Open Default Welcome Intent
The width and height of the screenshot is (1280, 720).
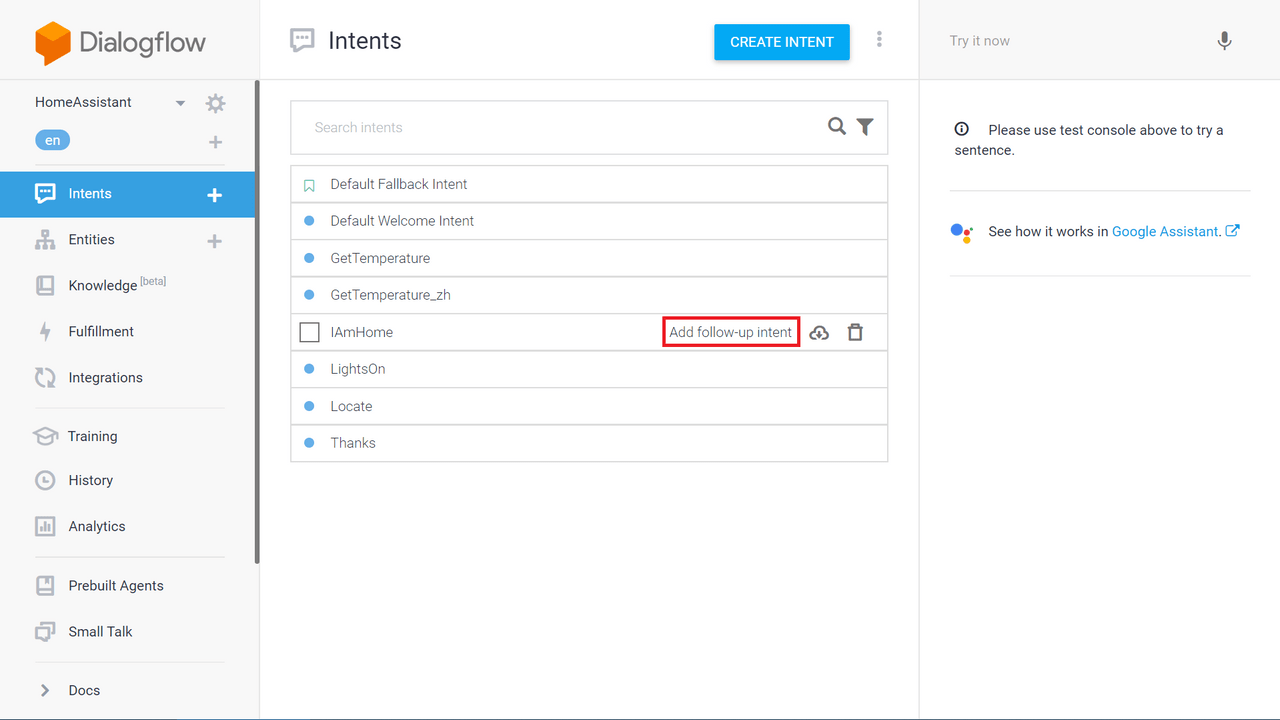coord(589,221)
